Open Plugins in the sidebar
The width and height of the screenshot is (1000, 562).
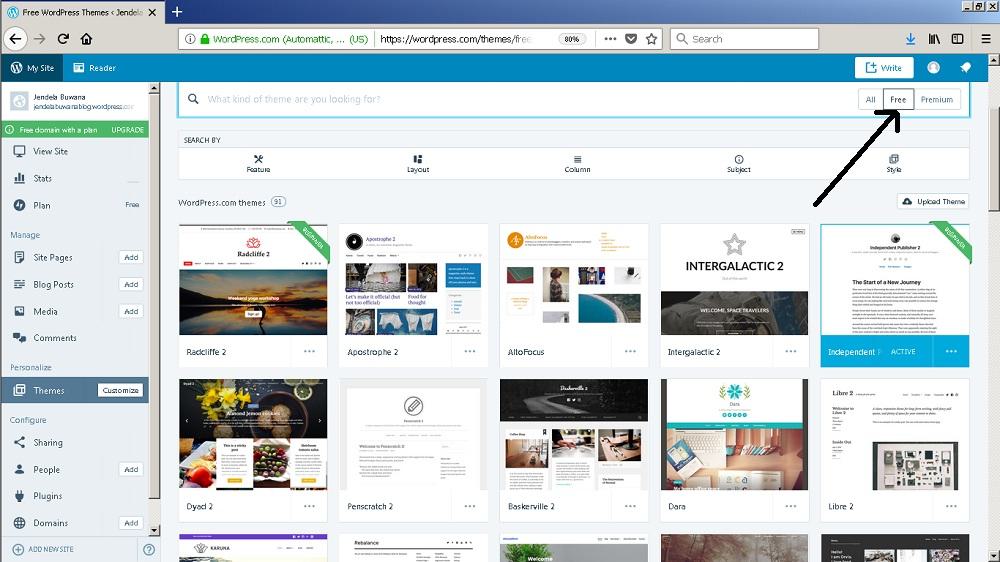[75, 496]
